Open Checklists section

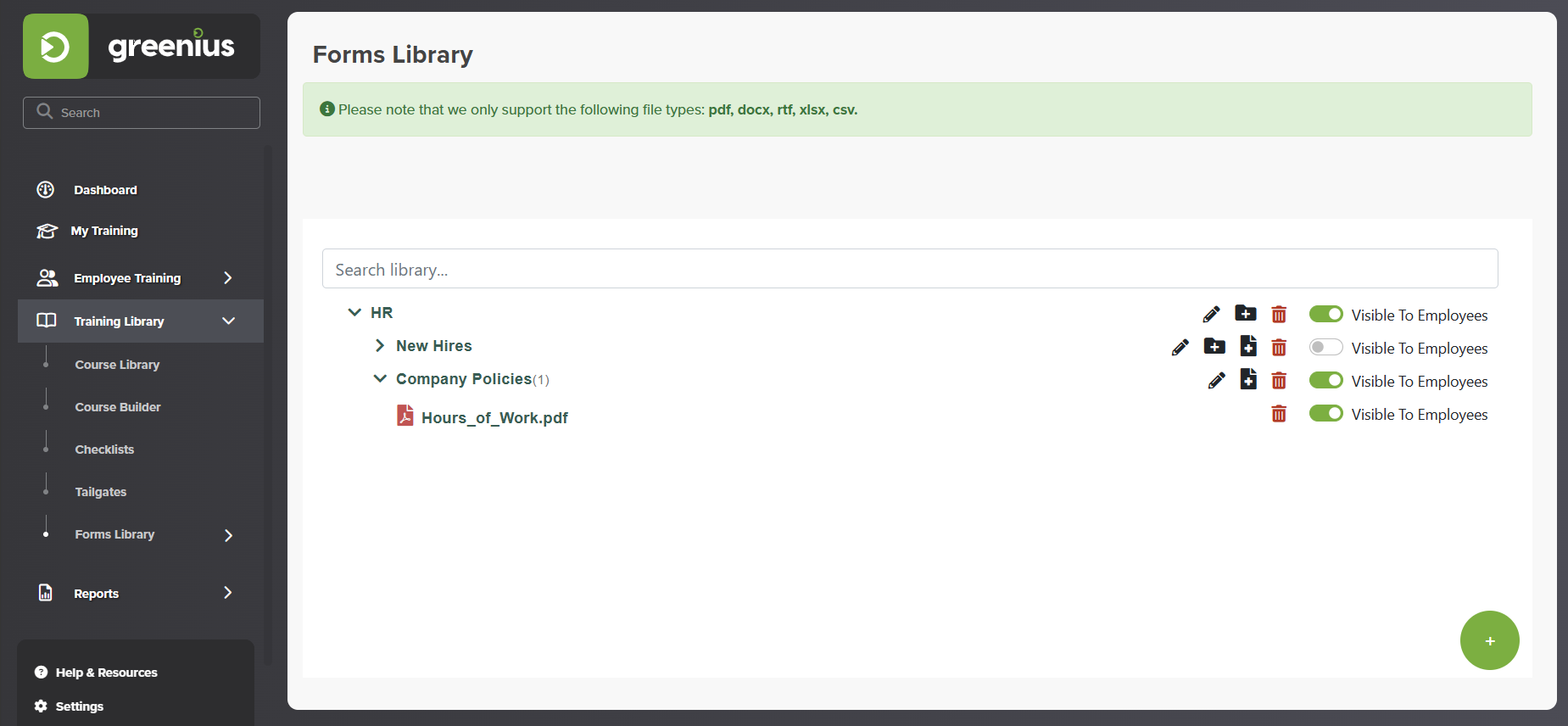(x=104, y=450)
